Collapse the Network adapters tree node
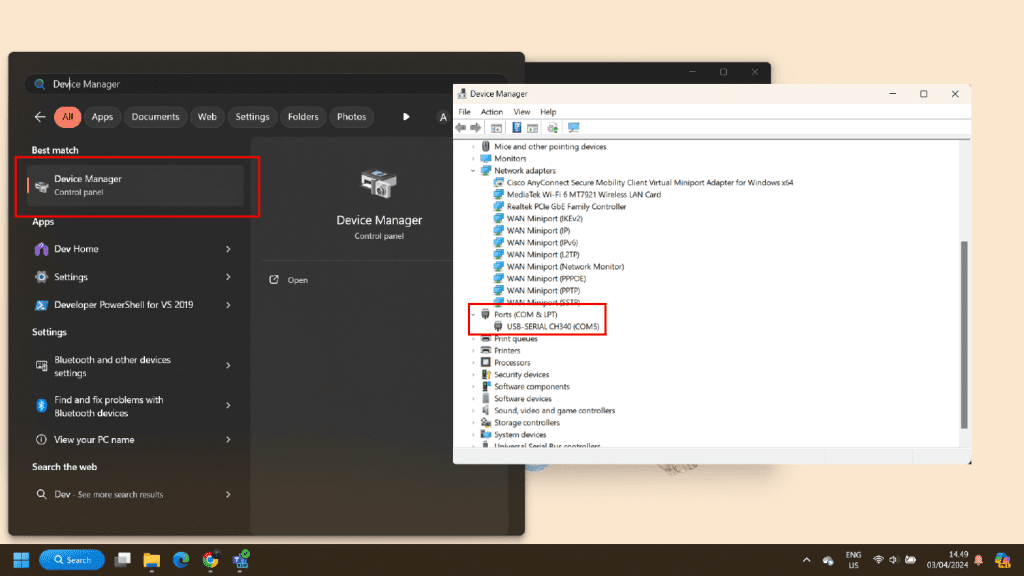 pos(473,171)
